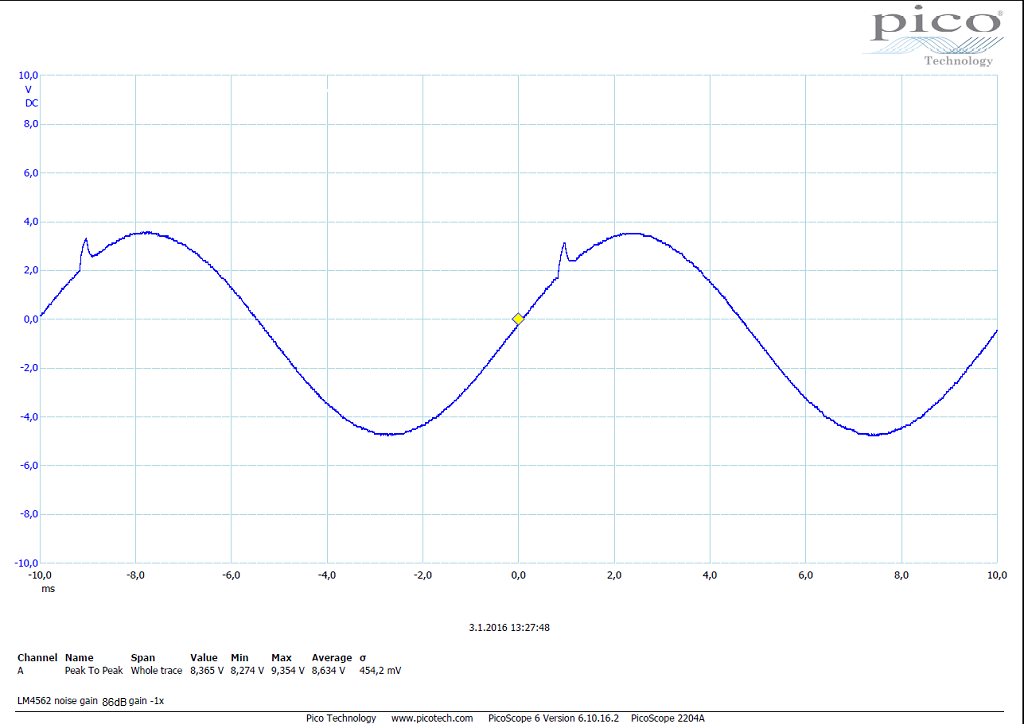
Task: Click the value "8,365 V"
Action: [x=207, y=670]
